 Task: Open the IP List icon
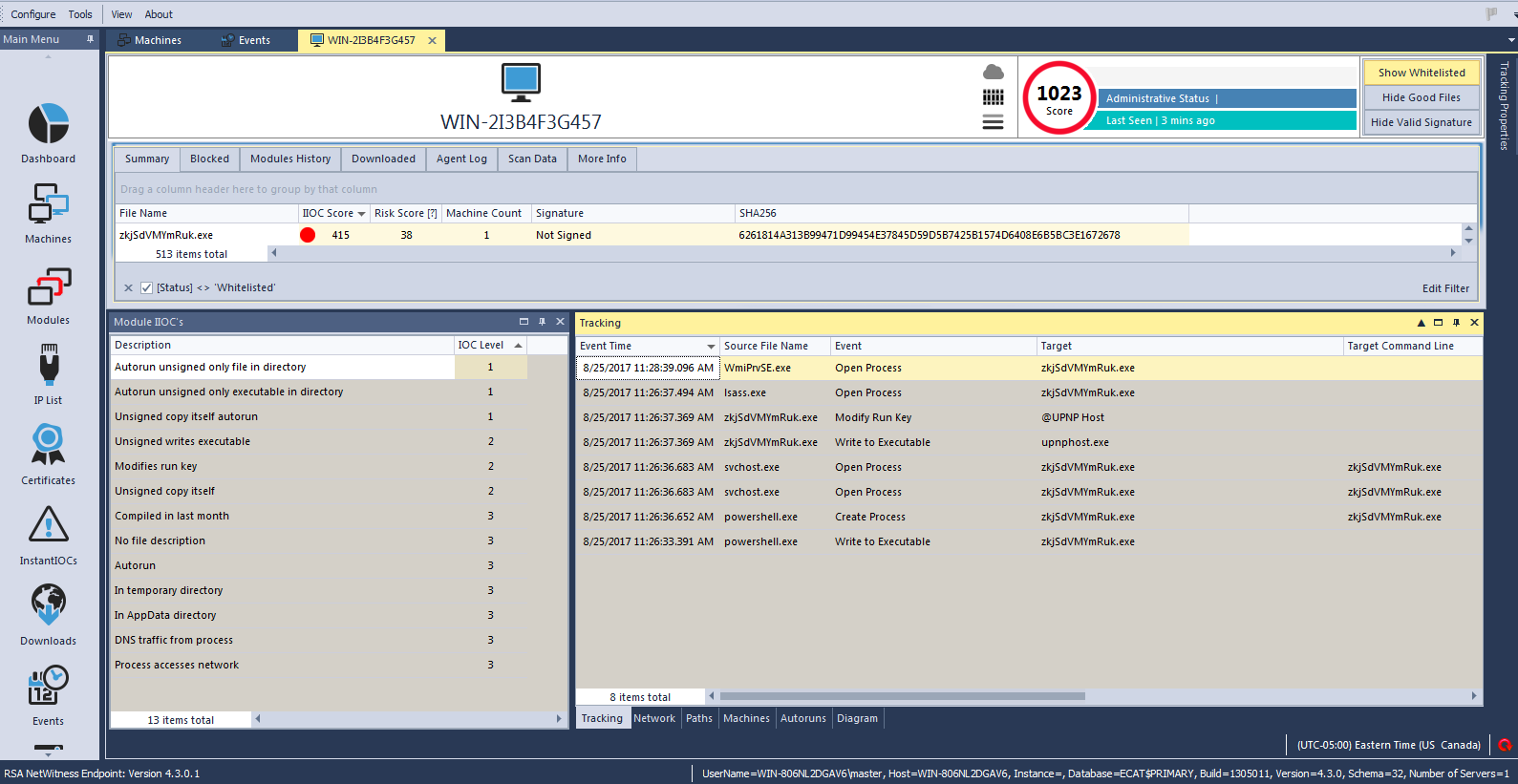[48, 367]
